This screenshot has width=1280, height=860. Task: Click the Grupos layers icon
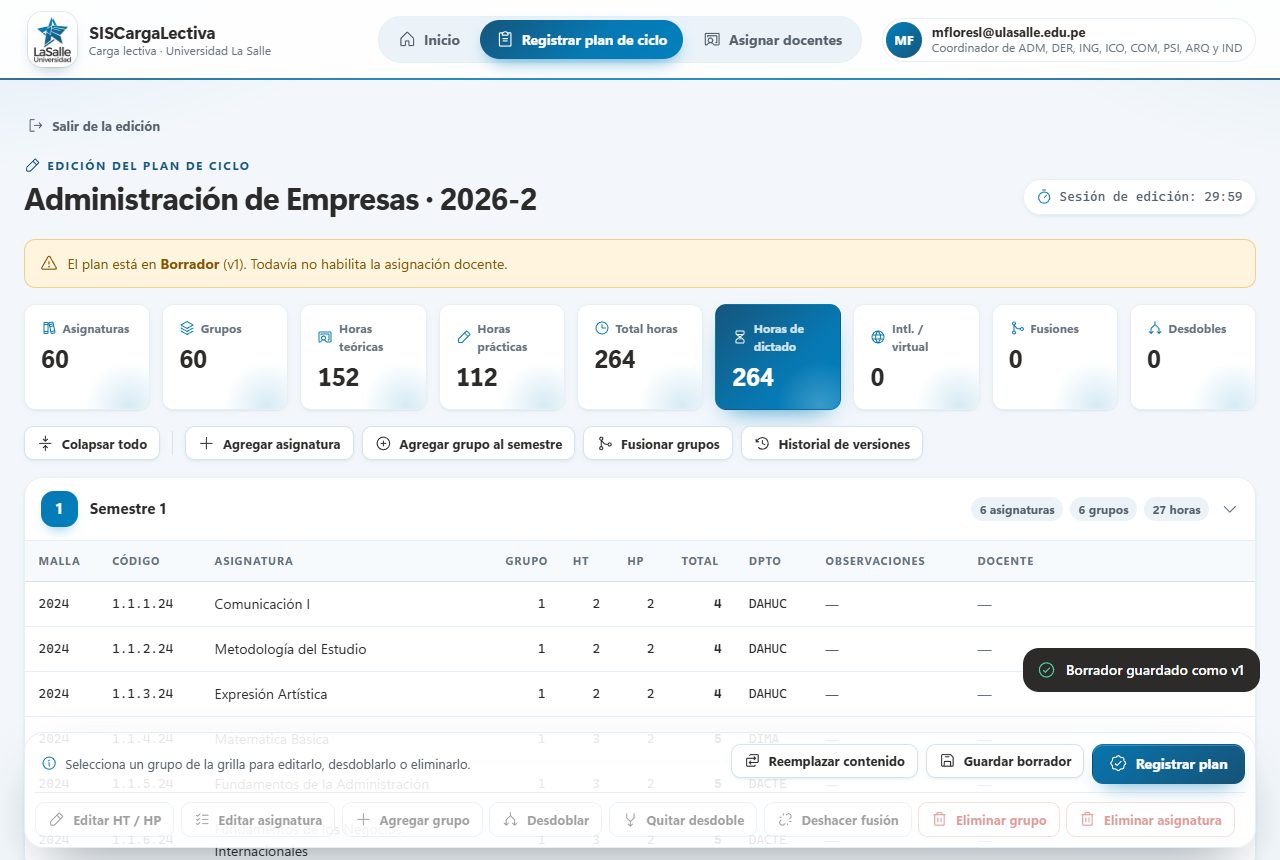187,328
